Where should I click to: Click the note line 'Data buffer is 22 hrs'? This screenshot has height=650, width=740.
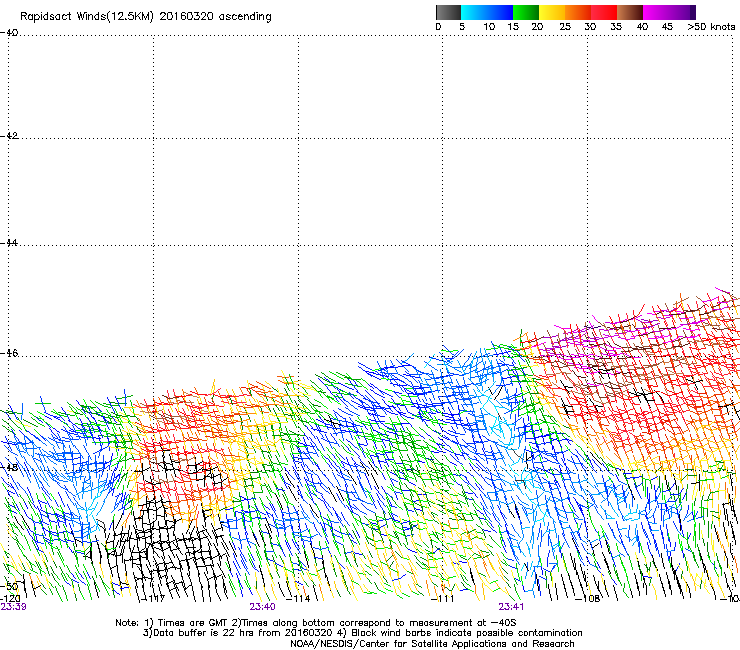point(362,633)
